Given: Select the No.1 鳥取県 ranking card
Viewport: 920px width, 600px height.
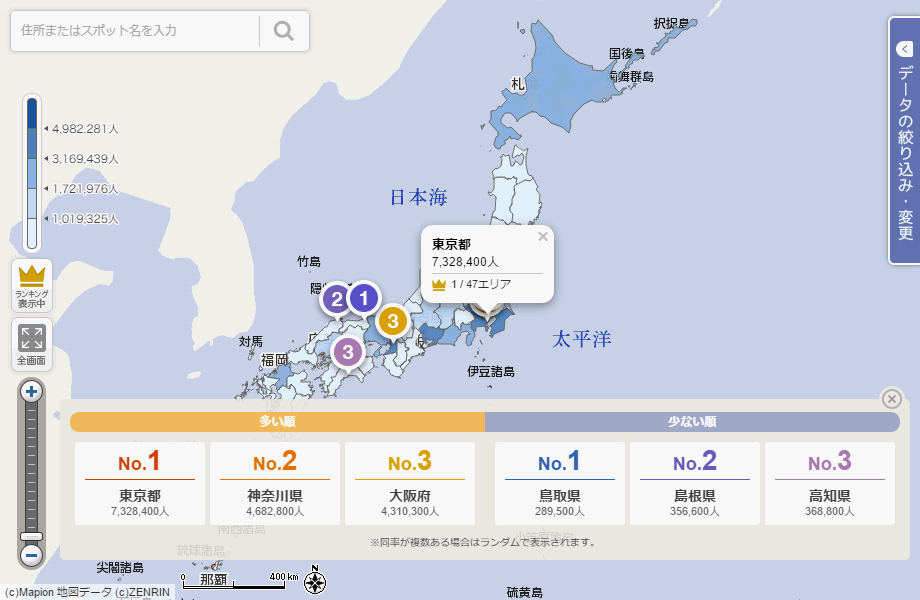Looking at the screenshot, I should click(560, 484).
